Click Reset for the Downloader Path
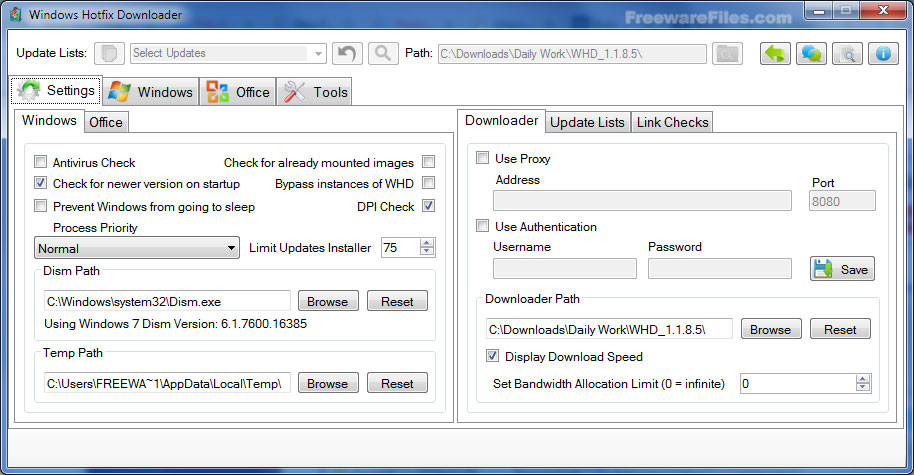The height and width of the screenshot is (475, 914). 841,329
